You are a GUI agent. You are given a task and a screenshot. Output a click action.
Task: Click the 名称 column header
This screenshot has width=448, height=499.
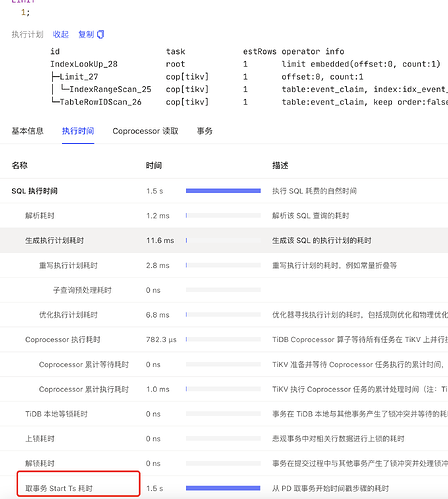tap(20, 165)
